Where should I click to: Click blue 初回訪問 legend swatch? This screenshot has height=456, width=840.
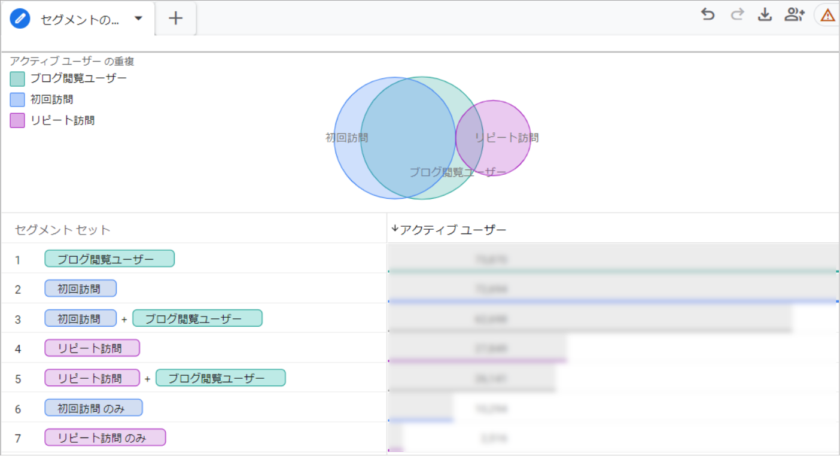click(17, 99)
